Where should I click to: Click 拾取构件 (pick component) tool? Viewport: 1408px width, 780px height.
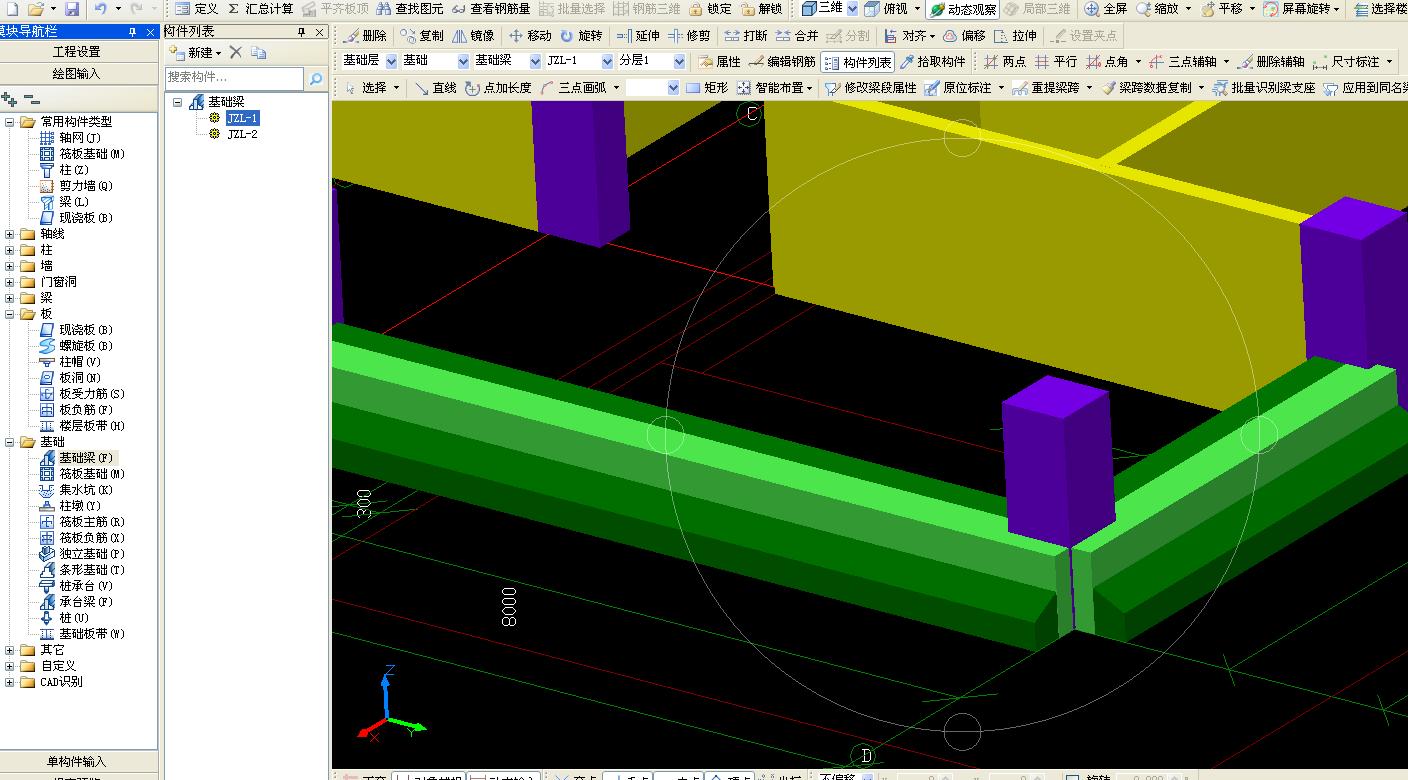coord(933,61)
